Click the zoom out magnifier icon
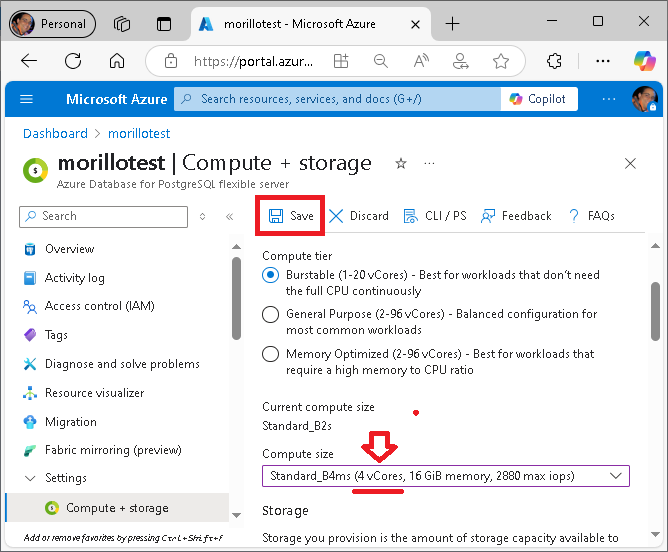 (380, 61)
